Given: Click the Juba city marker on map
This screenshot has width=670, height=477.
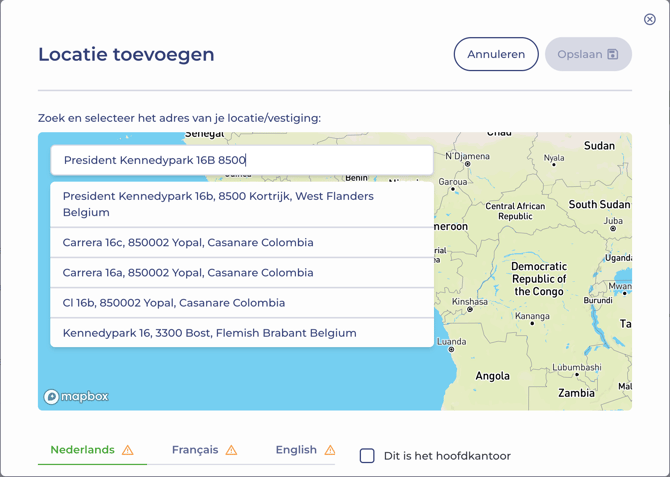Looking at the screenshot, I should coord(613,229).
